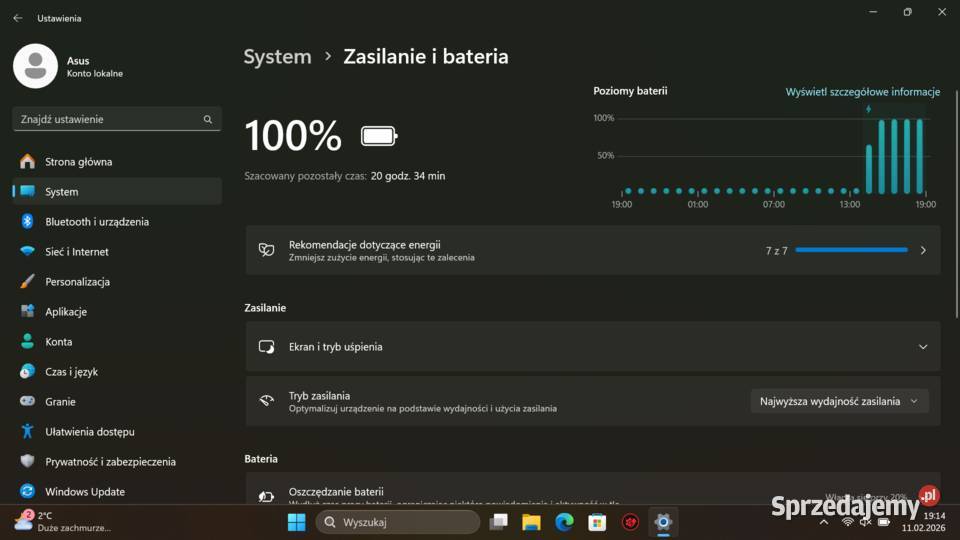
Task: Click the Tryb zasilania gauge icon
Action: (266, 401)
